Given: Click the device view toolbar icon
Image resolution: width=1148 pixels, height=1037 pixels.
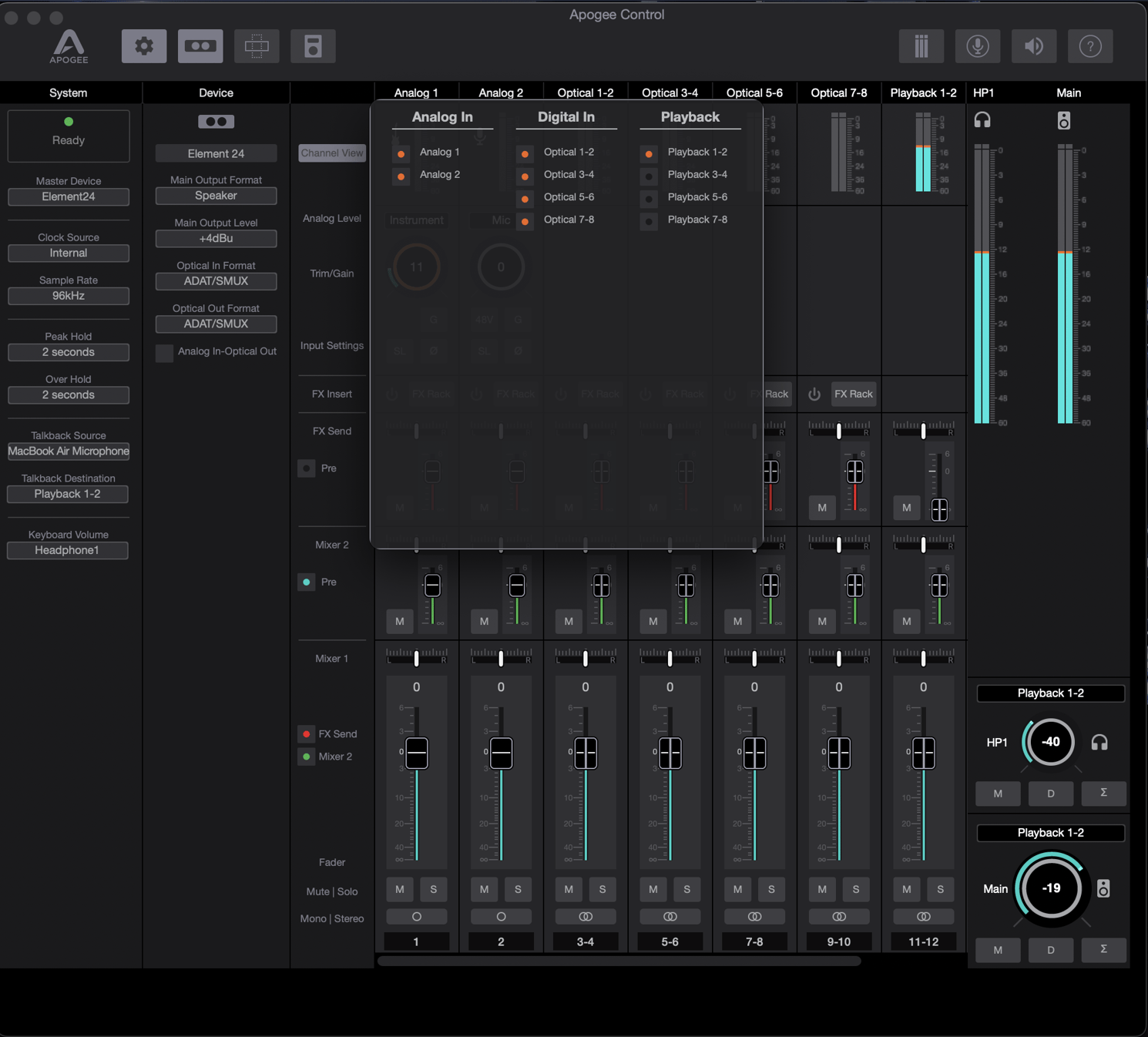Looking at the screenshot, I should (200, 46).
